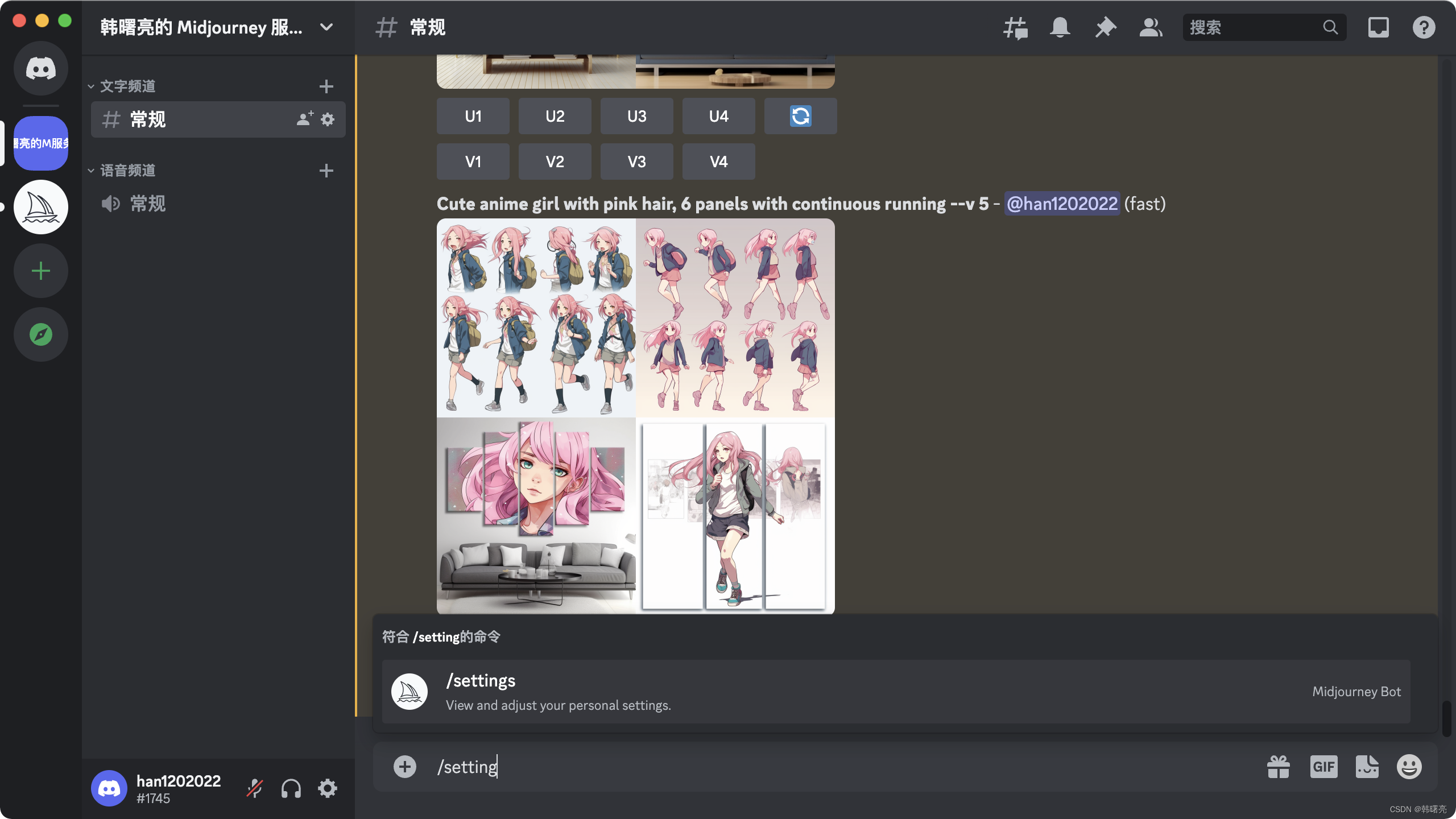The height and width of the screenshot is (819, 1456).
Task: Click the regenerate refresh button
Action: click(x=801, y=116)
